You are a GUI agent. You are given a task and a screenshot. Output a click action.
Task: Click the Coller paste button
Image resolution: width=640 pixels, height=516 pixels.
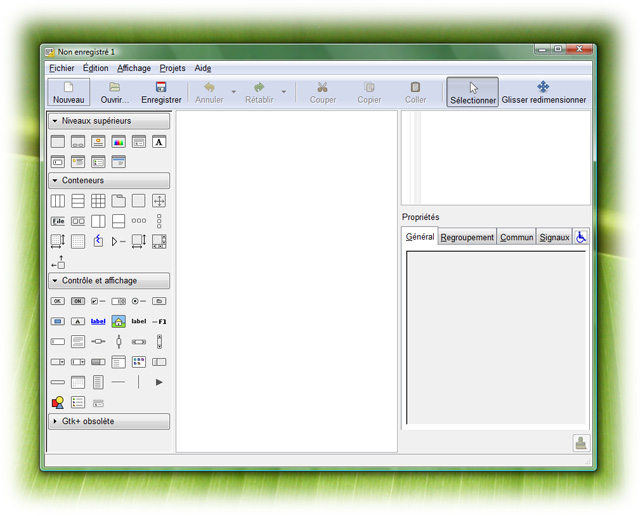(x=415, y=92)
